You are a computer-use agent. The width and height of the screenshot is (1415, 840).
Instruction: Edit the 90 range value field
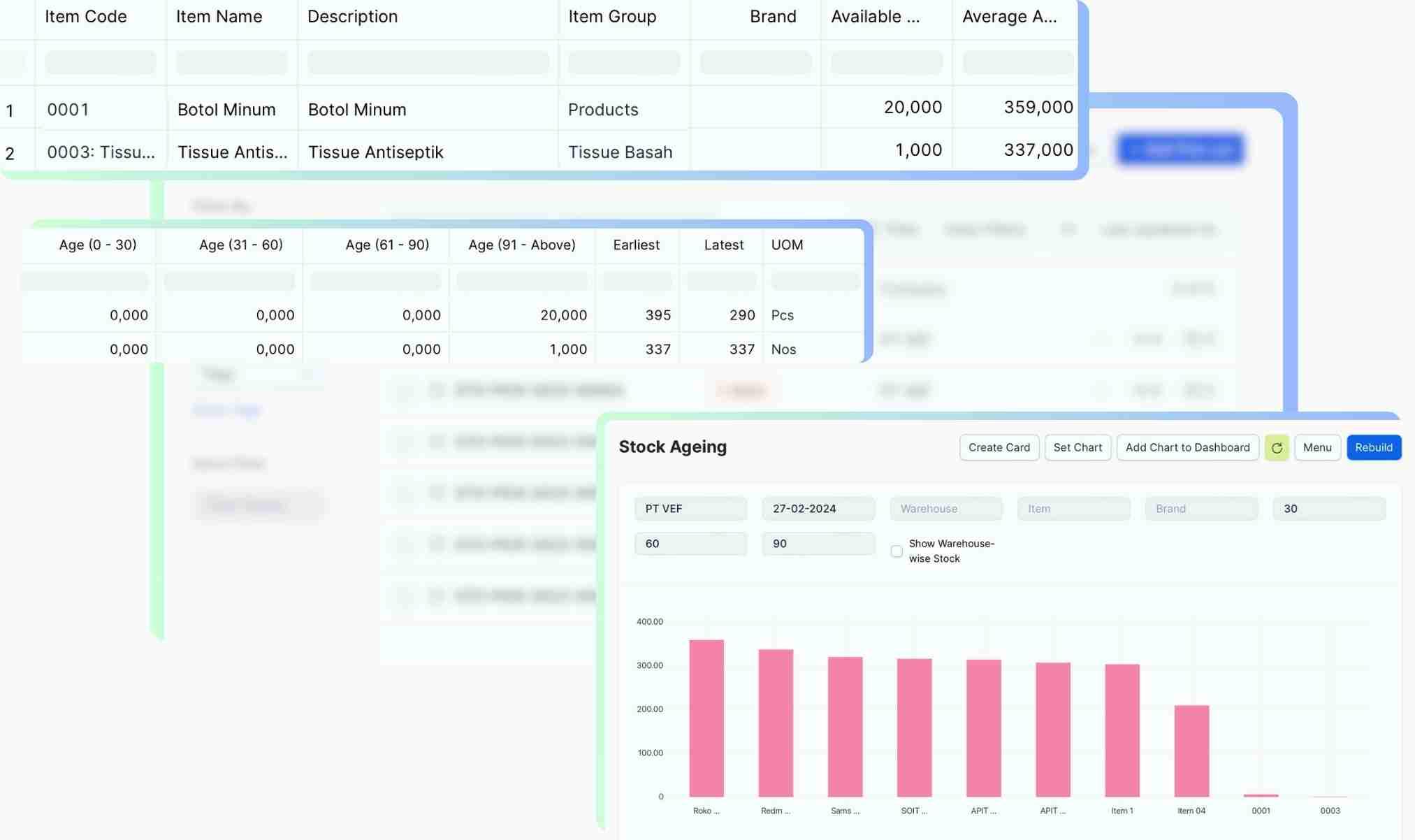click(818, 544)
